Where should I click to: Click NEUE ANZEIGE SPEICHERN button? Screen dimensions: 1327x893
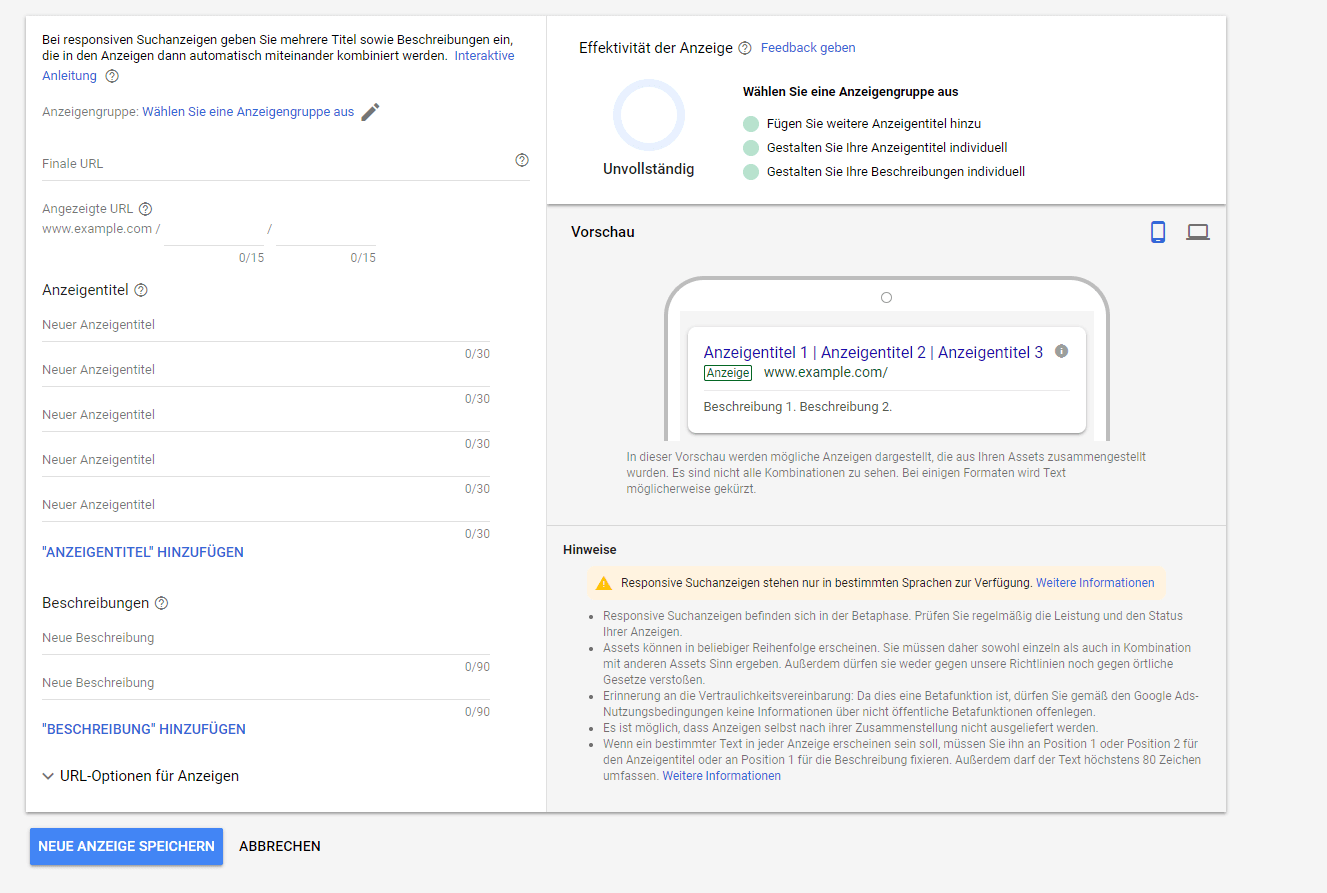[x=126, y=846]
